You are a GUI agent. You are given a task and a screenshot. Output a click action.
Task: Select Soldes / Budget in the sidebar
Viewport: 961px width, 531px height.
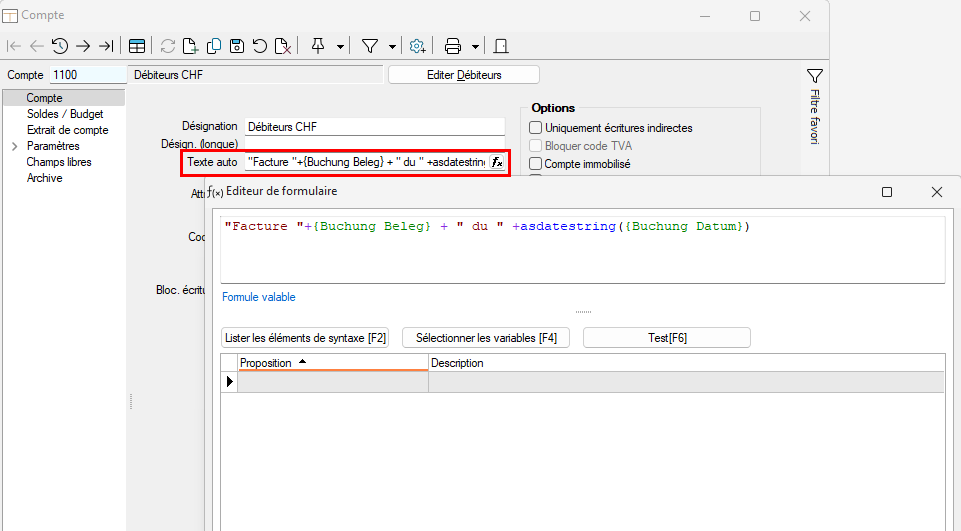pos(65,114)
